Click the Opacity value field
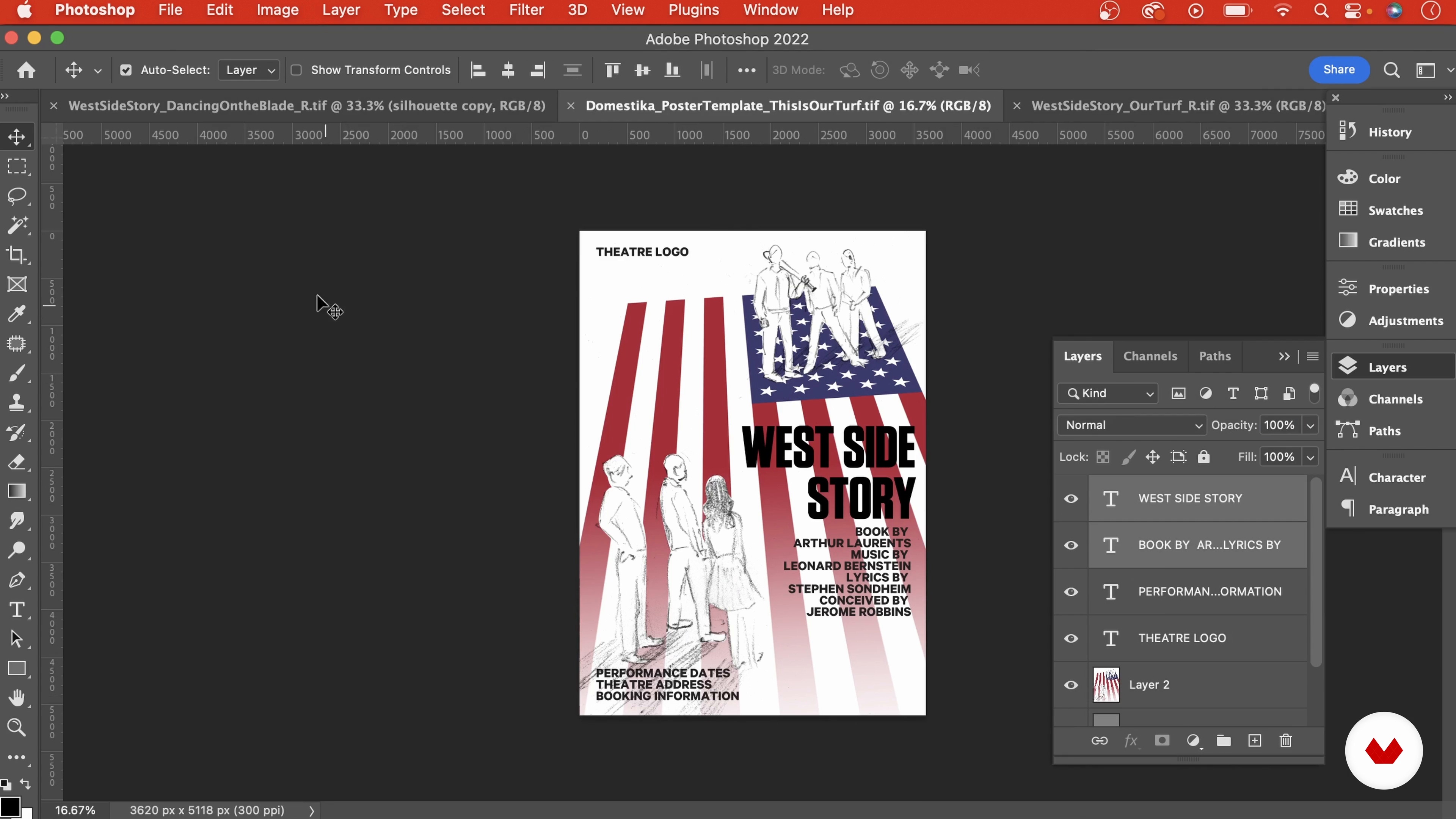Screen dimensions: 1456x819 [1280, 425]
